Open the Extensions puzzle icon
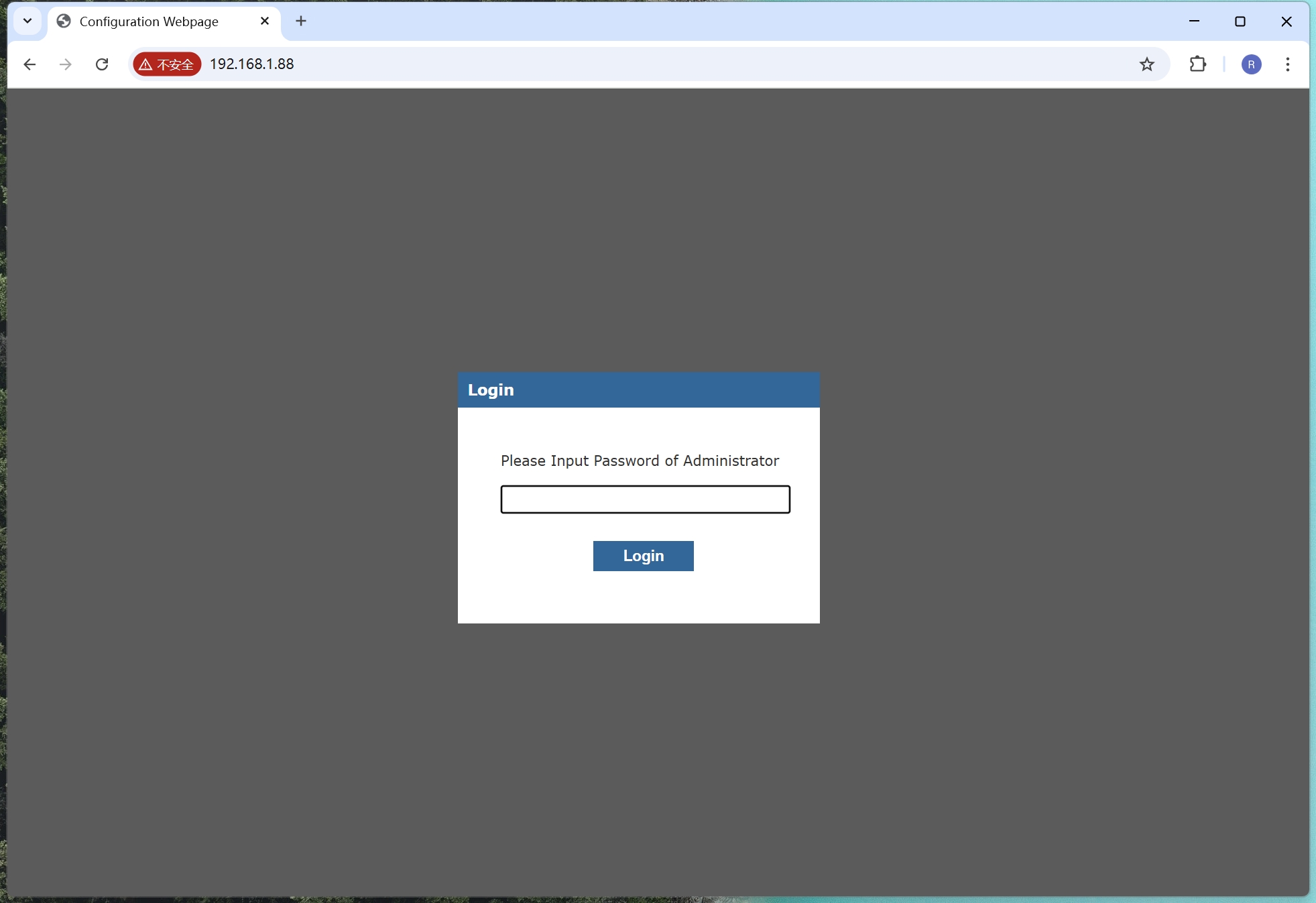Viewport: 1316px width, 903px height. (x=1197, y=64)
